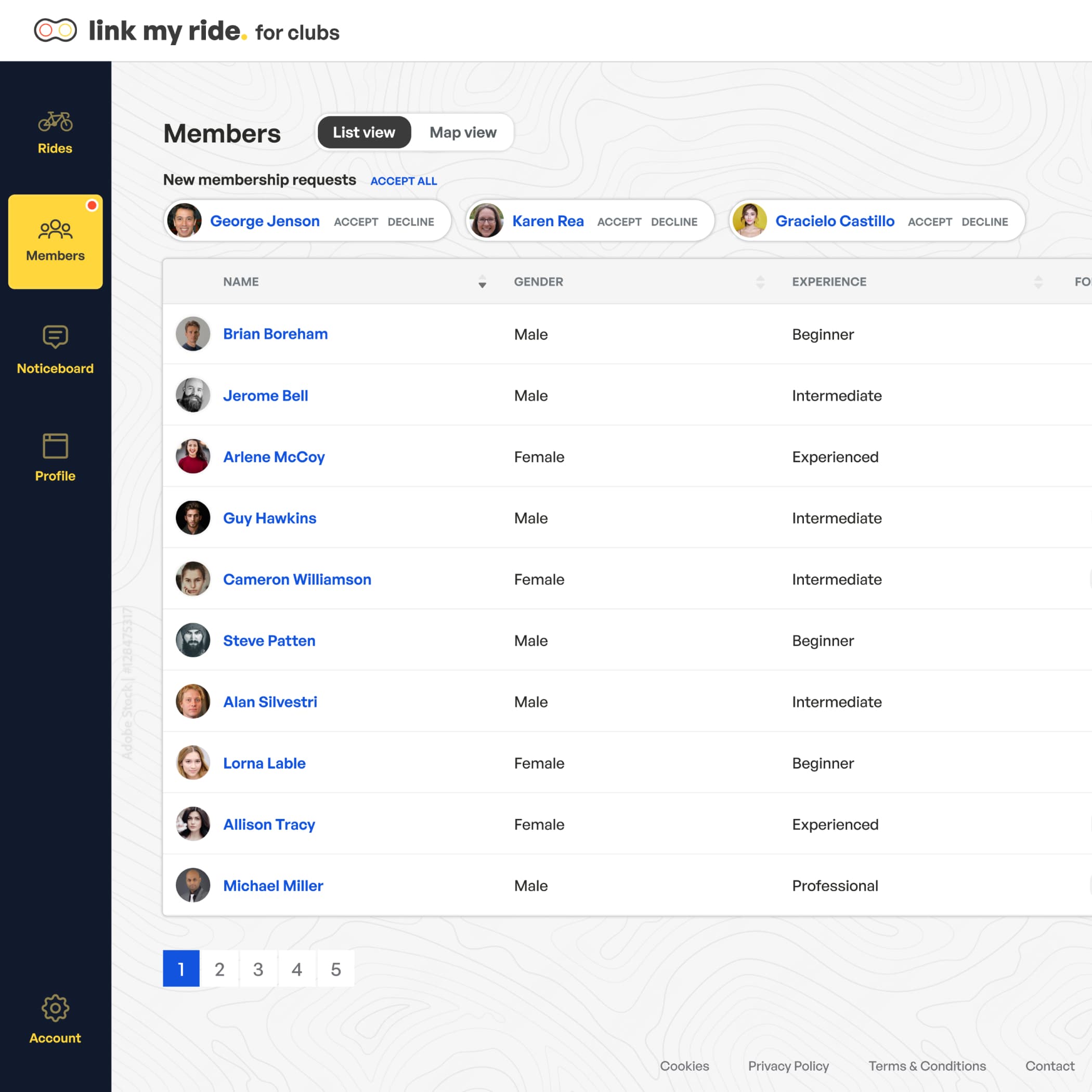This screenshot has height=1092, width=1092.
Task: Open Lorna Lable's member page
Action: (x=265, y=763)
